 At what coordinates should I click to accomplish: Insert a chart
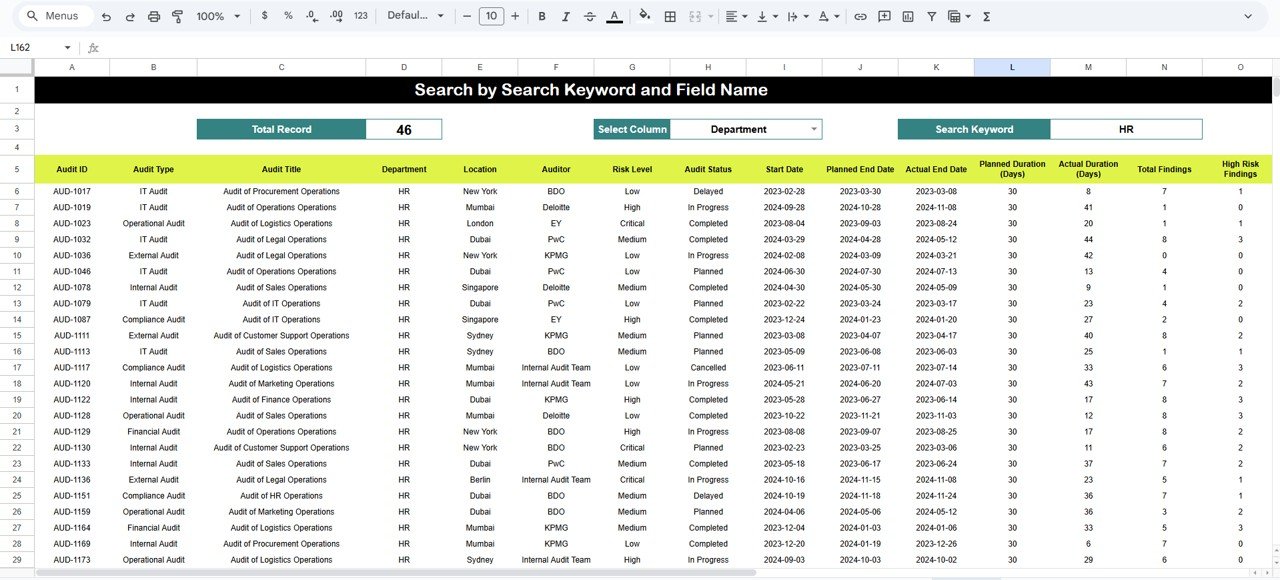[x=908, y=16]
